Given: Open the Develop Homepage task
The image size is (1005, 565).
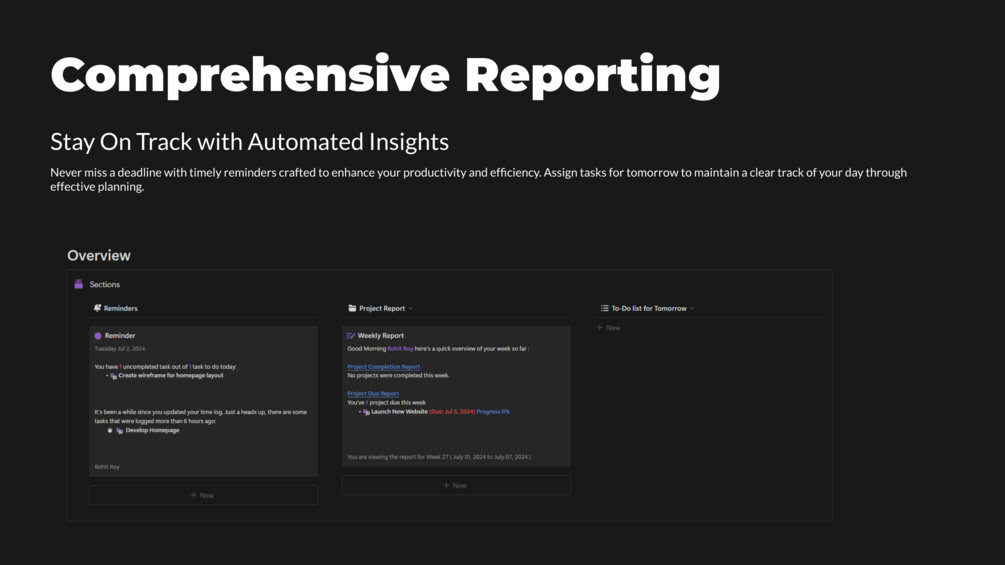Looking at the screenshot, I should [153, 430].
